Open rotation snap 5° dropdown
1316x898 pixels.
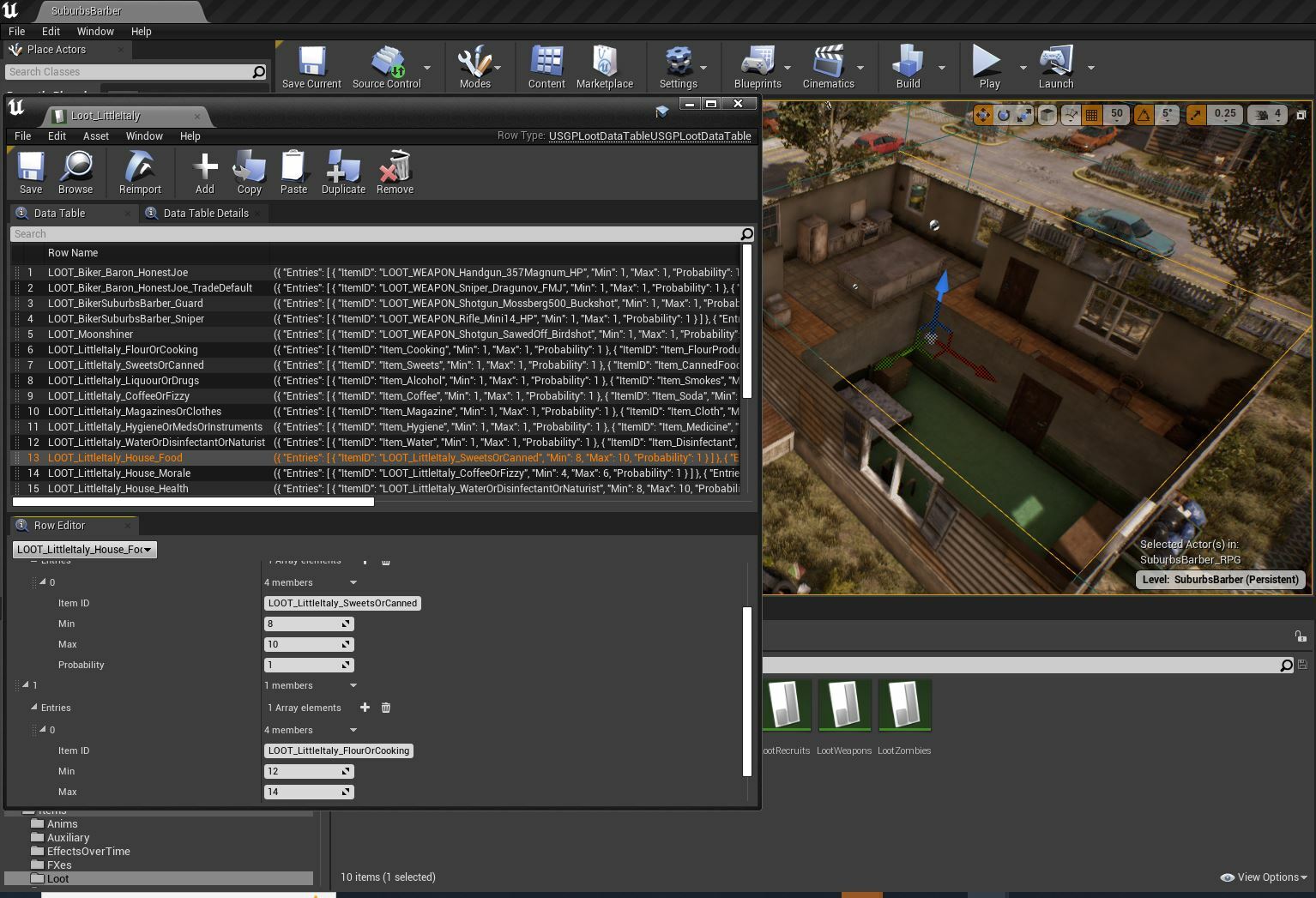coord(1168,114)
